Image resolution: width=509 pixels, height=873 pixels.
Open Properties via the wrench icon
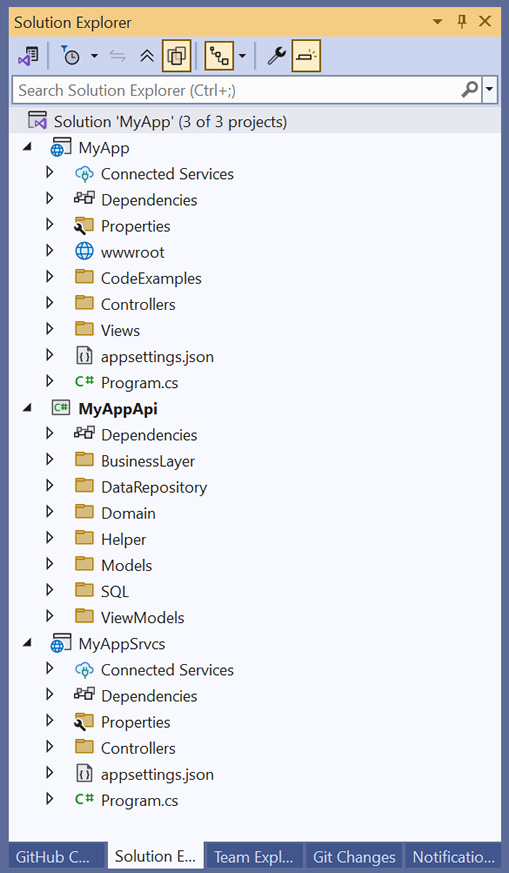[x=276, y=56]
